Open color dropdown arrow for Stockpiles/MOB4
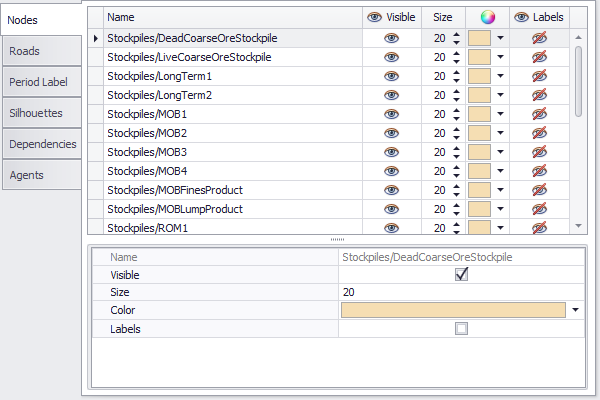Screen dimensions: 600x400 pos(500,171)
